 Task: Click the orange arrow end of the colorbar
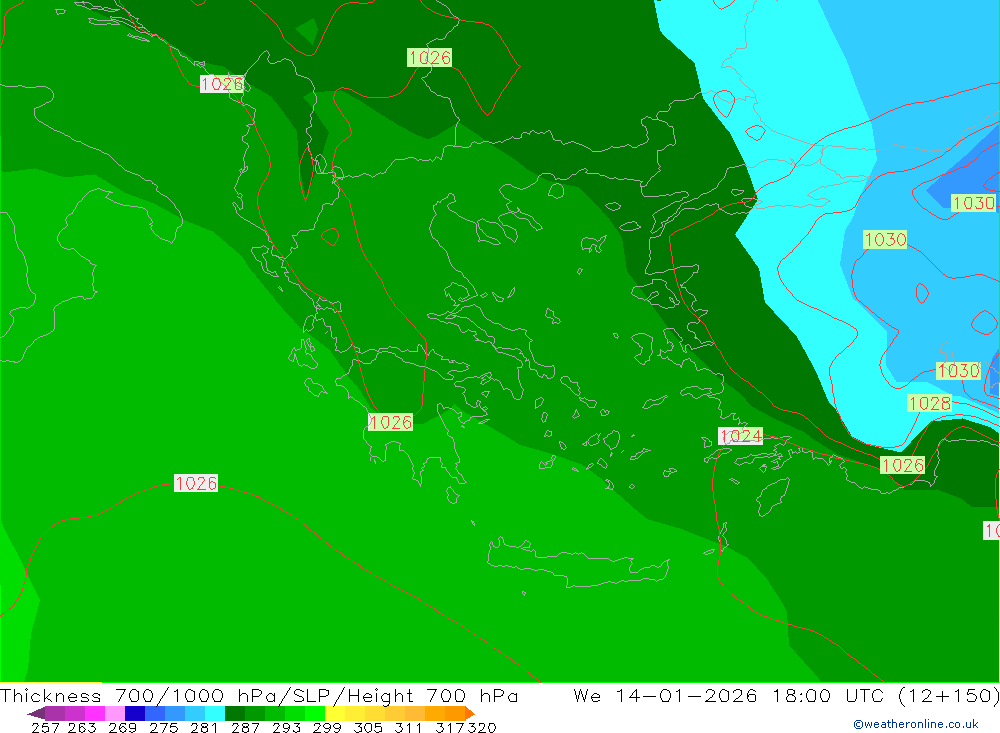pos(469,713)
